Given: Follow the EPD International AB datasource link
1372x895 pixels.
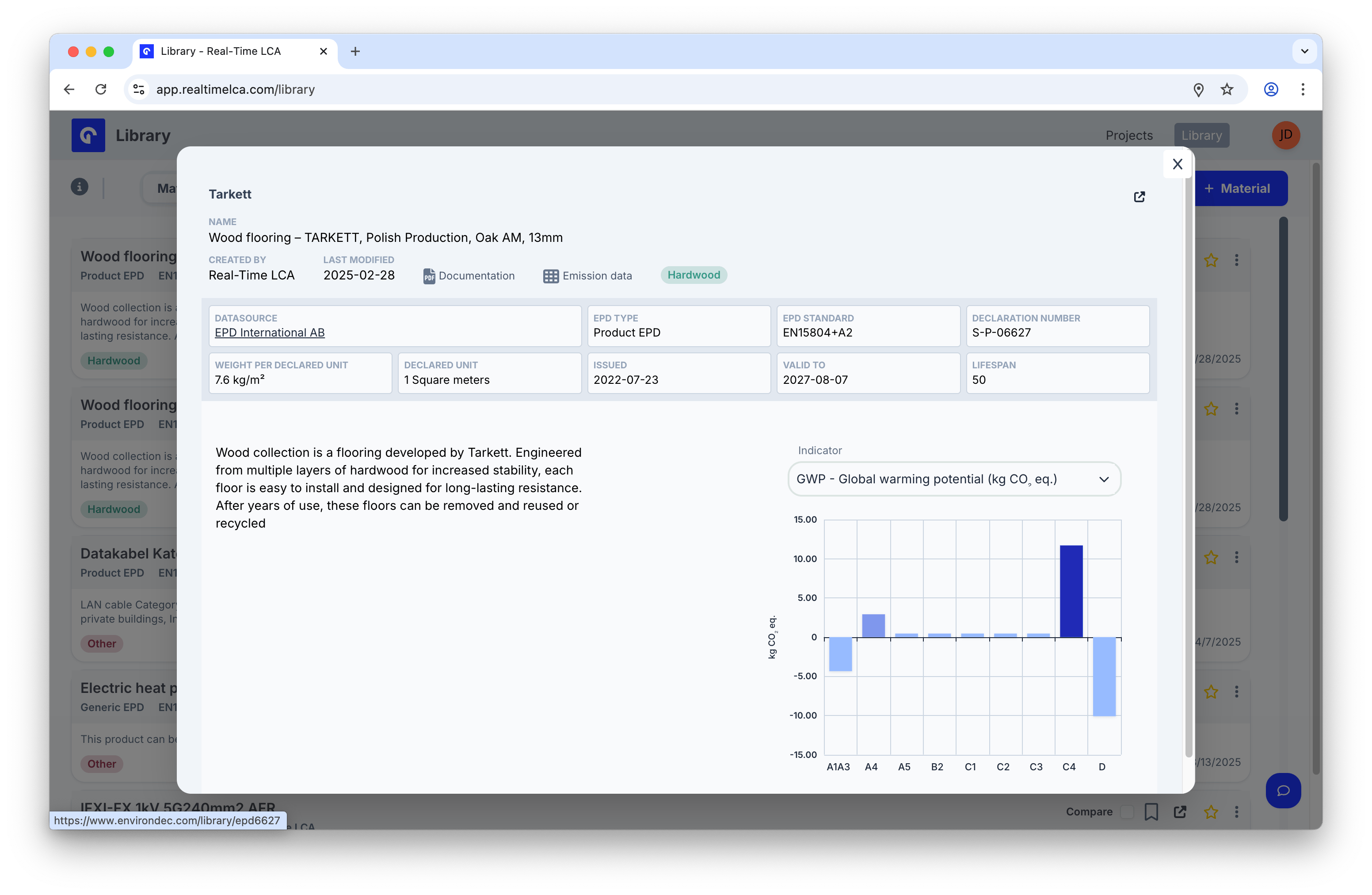Looking at the screenshot, I should coord(270,333).
